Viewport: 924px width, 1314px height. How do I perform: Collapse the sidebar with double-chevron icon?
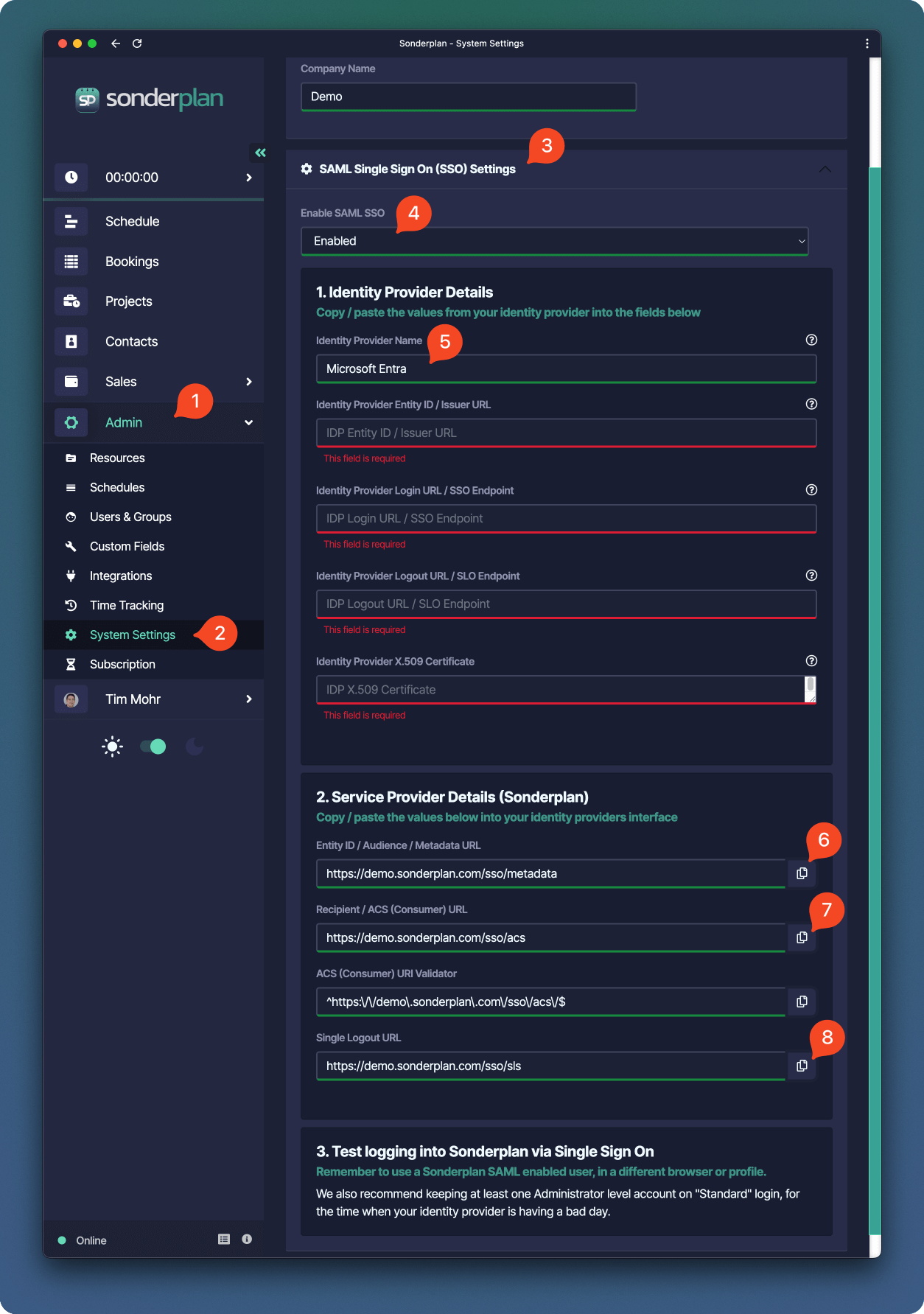coord(260,153)
